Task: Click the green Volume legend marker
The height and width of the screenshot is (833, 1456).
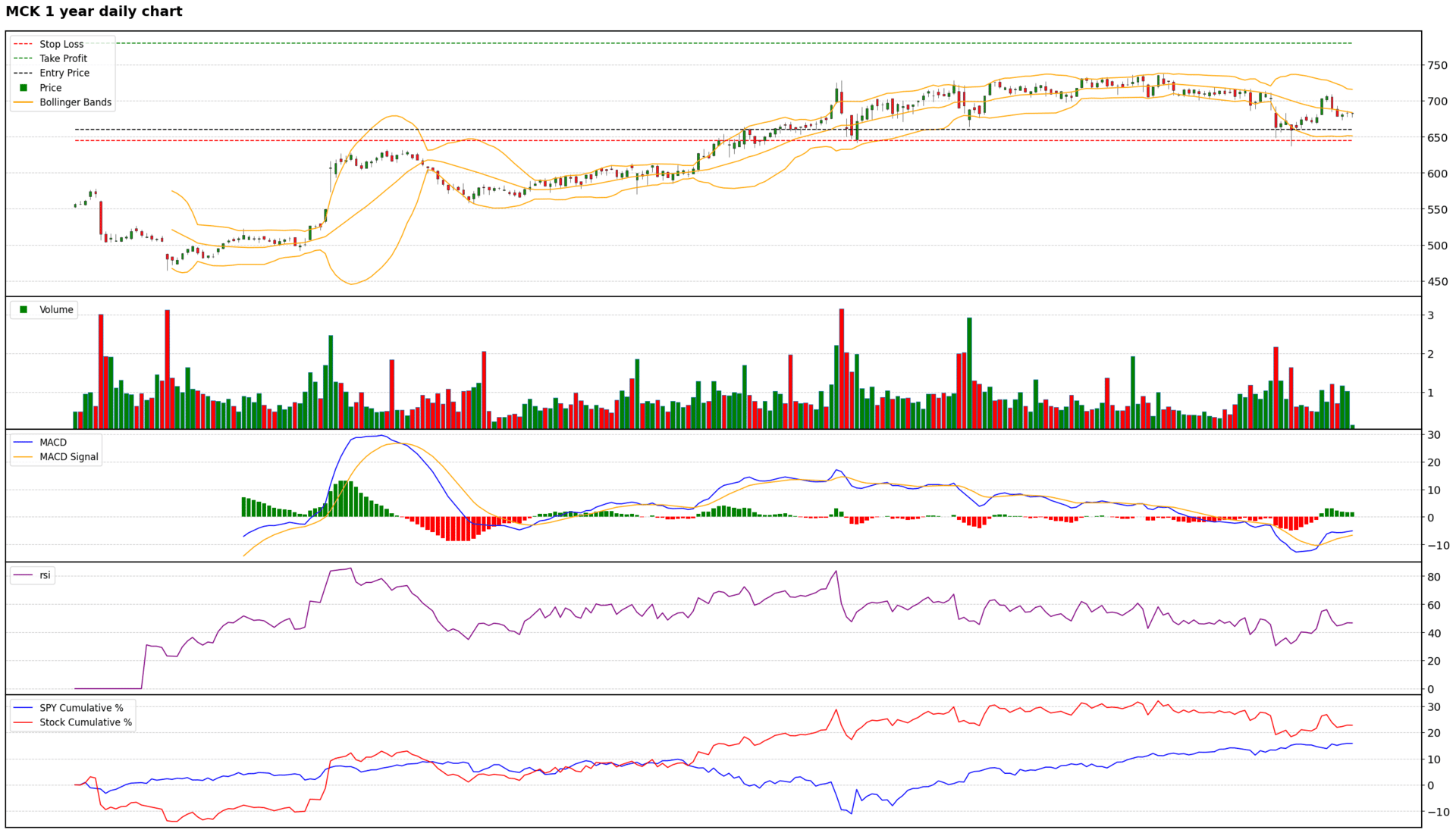Action: pyautogui.click(x=24, y=309)
